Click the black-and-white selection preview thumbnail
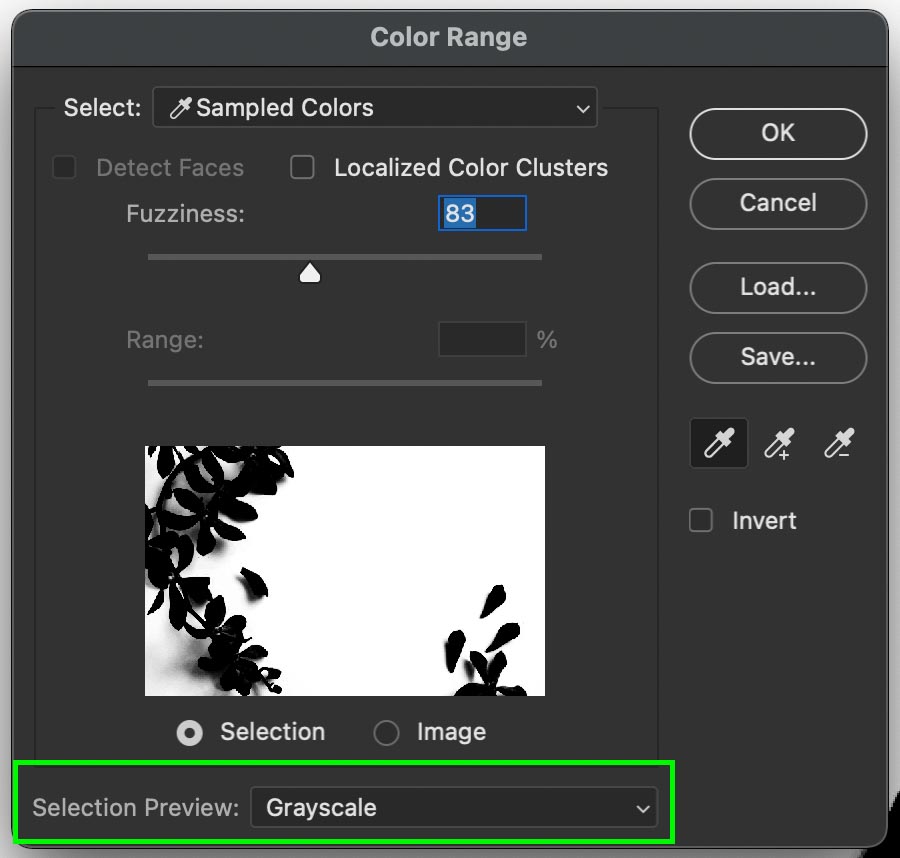 [x=345, y=570]
